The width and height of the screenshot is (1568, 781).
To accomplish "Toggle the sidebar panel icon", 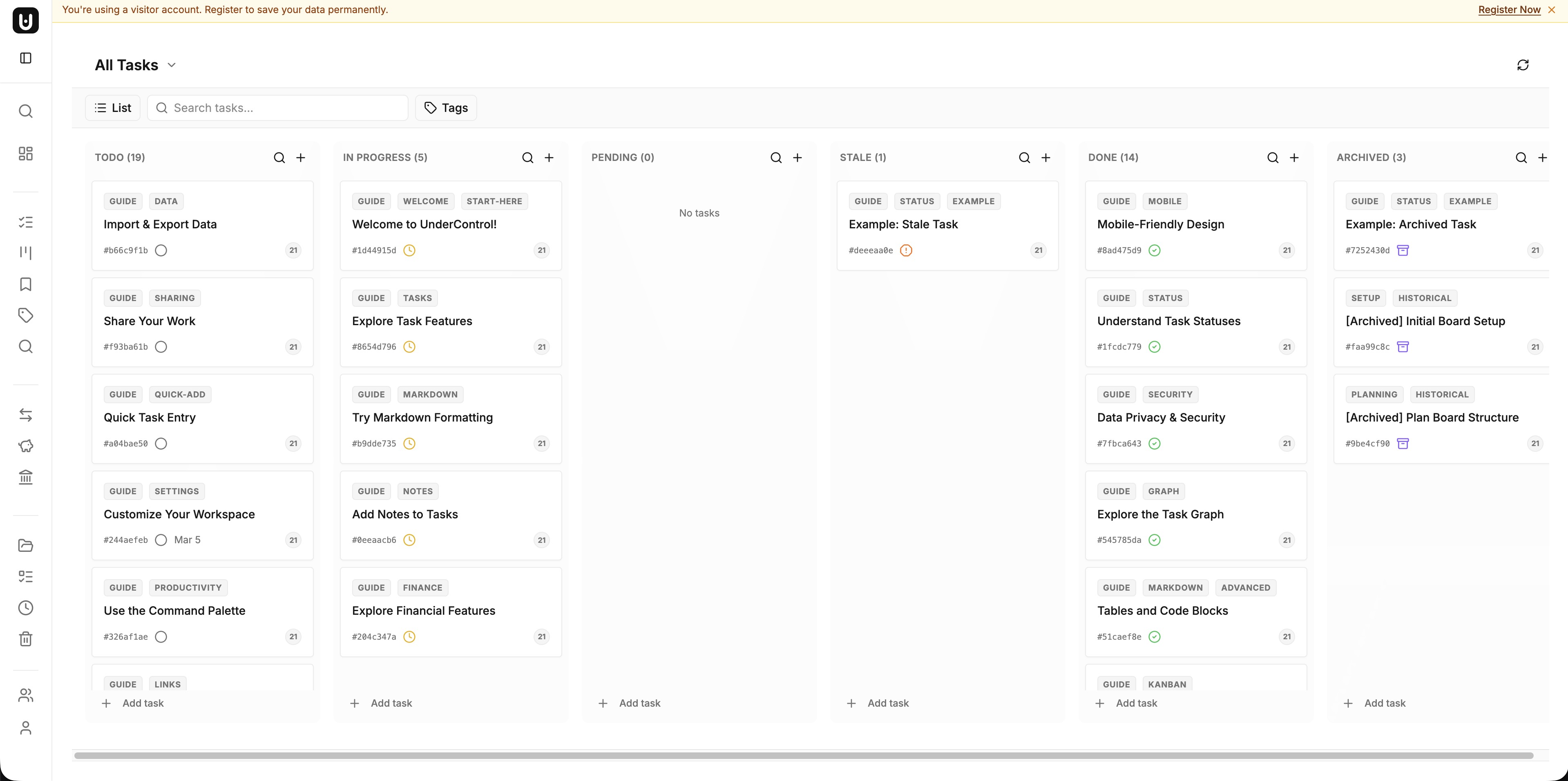I will (26, 58).
